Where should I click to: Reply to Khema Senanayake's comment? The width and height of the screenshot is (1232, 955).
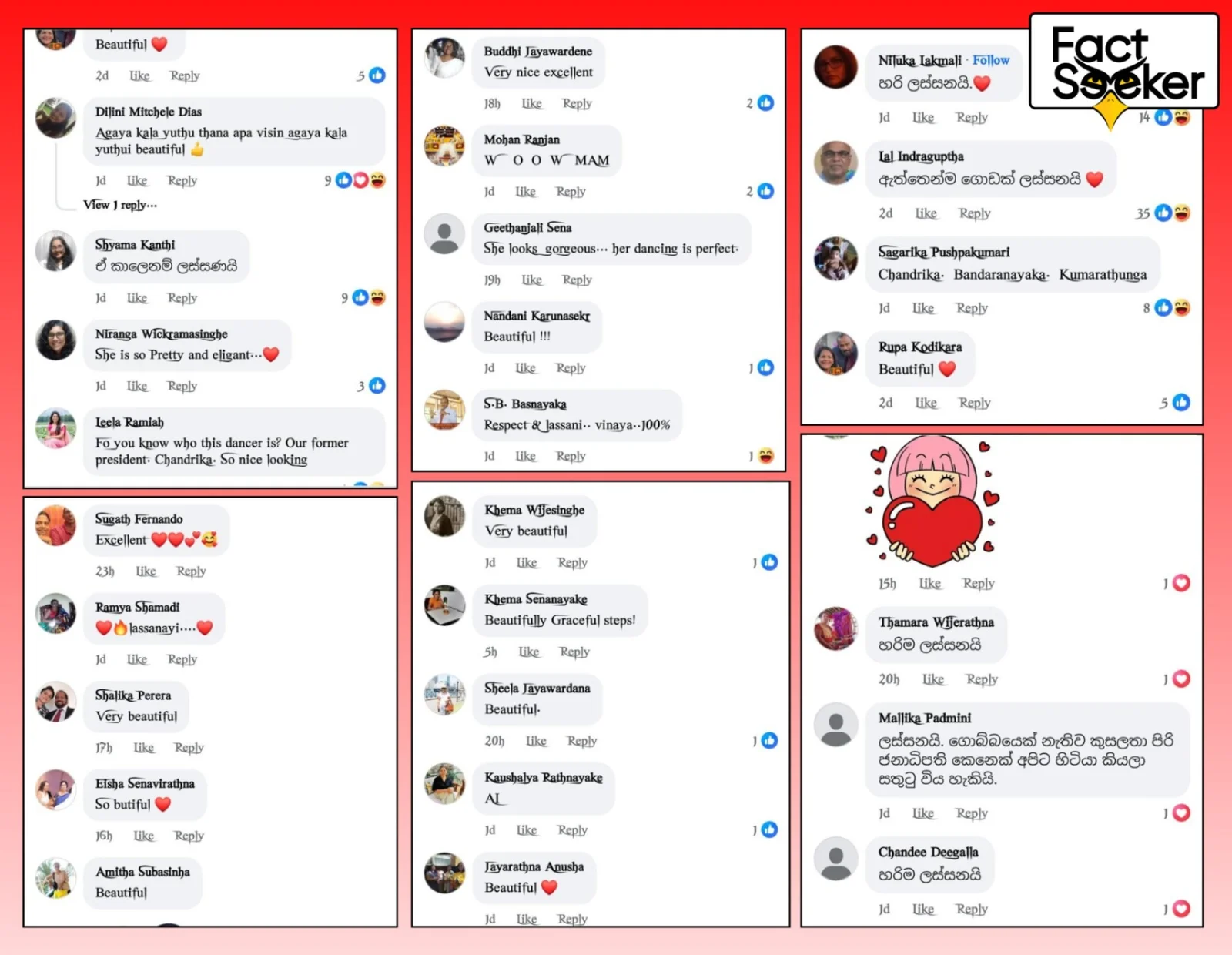pos(574,652)
